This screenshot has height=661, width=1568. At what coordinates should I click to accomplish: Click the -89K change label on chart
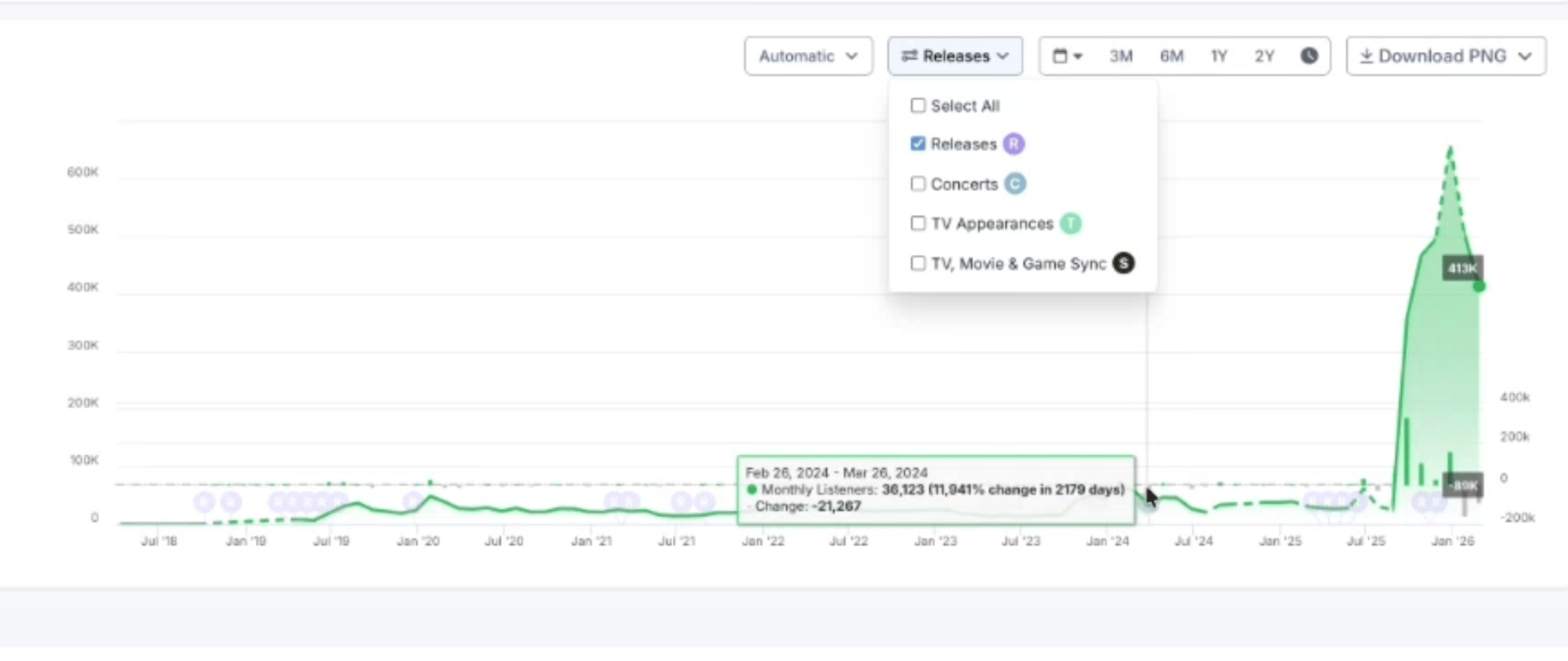(x=1463, y=486)
